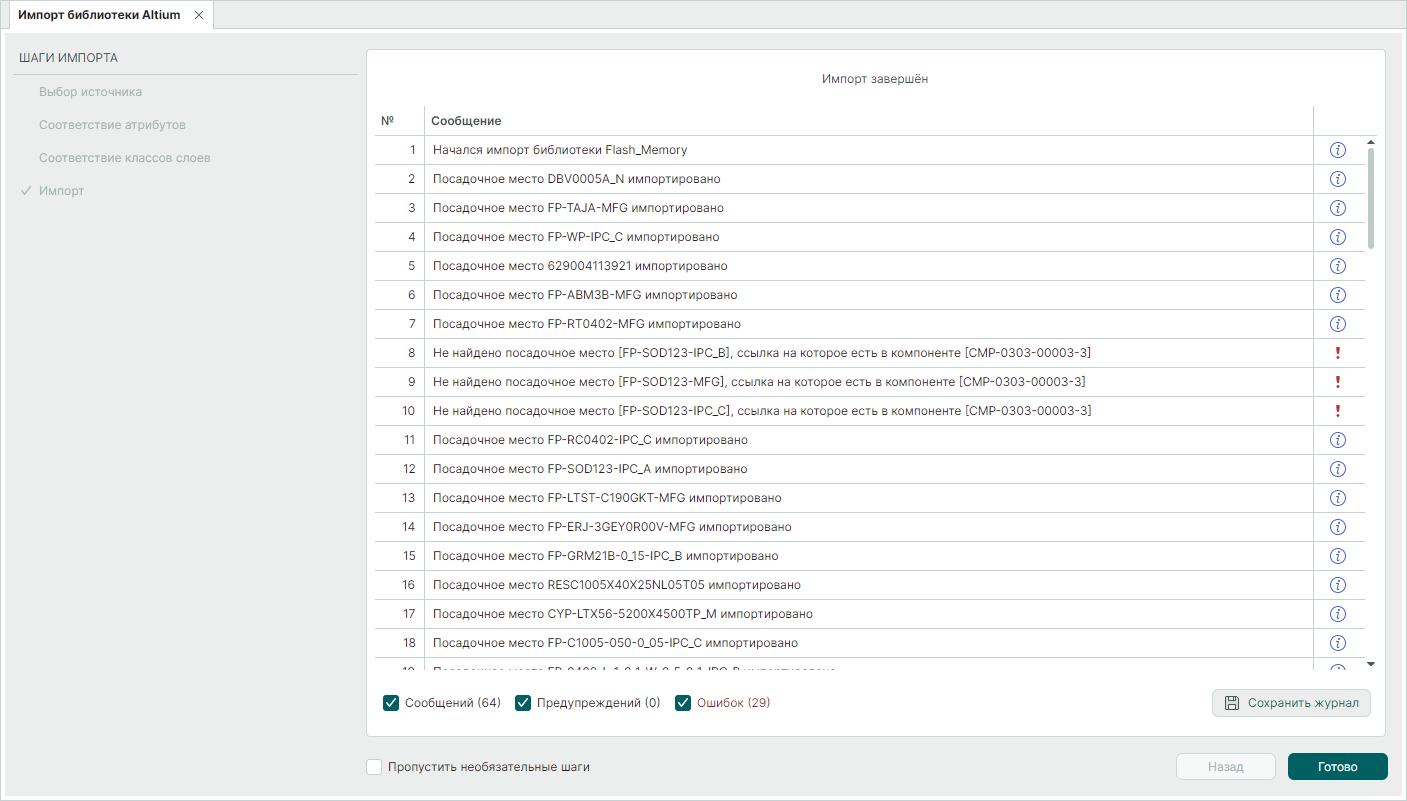Toggle the Предупреждений (0) checkbox

pos(523,703)
